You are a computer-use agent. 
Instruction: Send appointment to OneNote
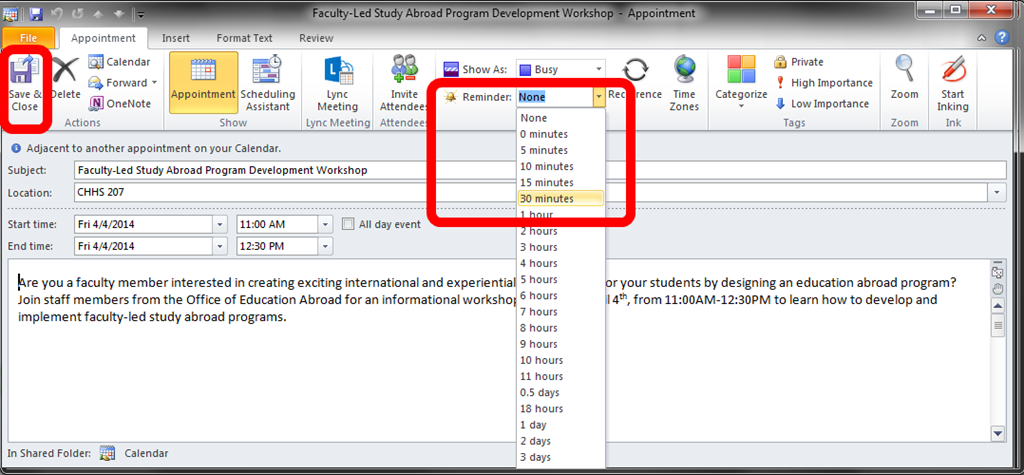point(120,103)
